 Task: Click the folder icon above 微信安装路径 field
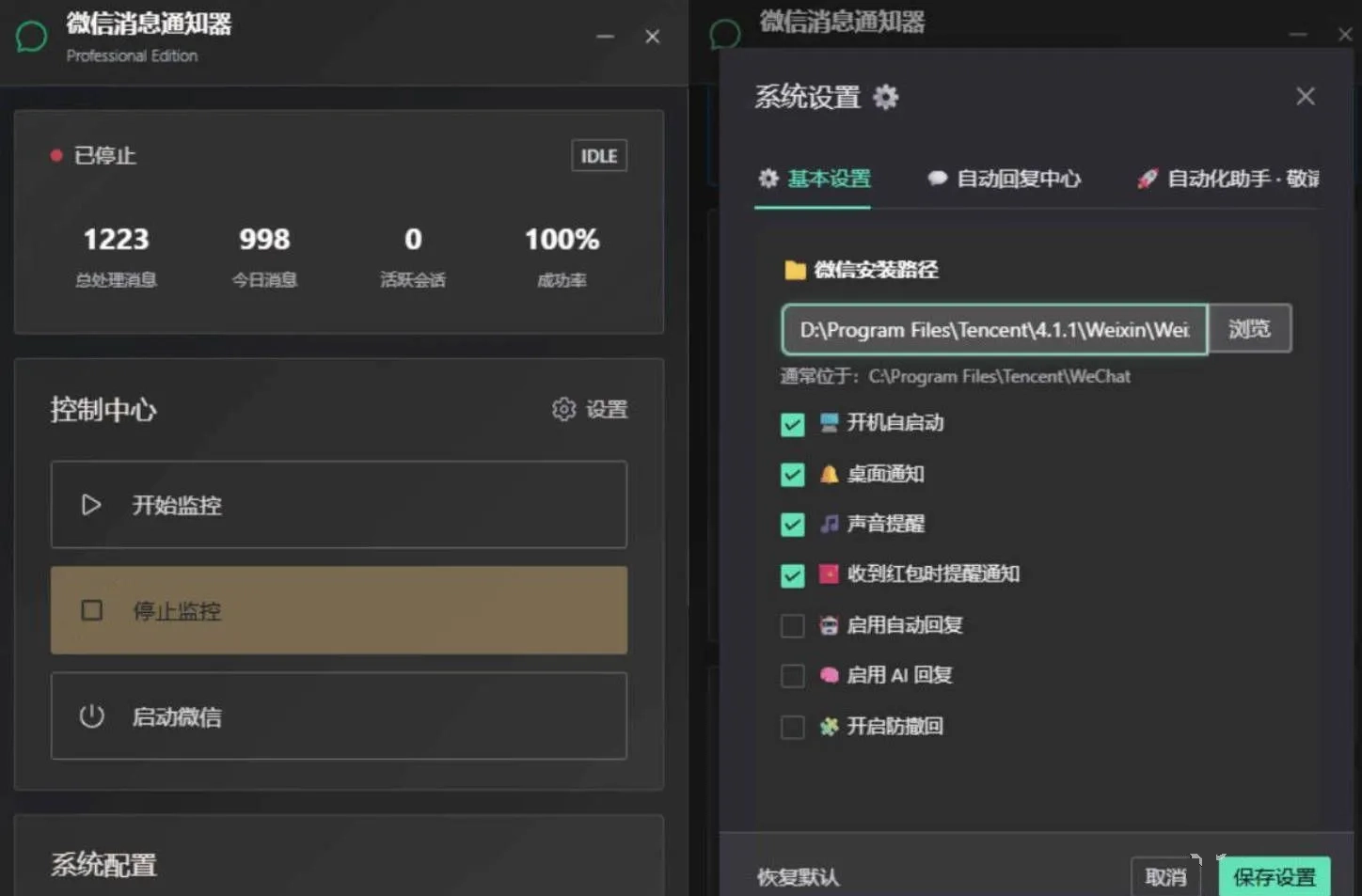795,269
